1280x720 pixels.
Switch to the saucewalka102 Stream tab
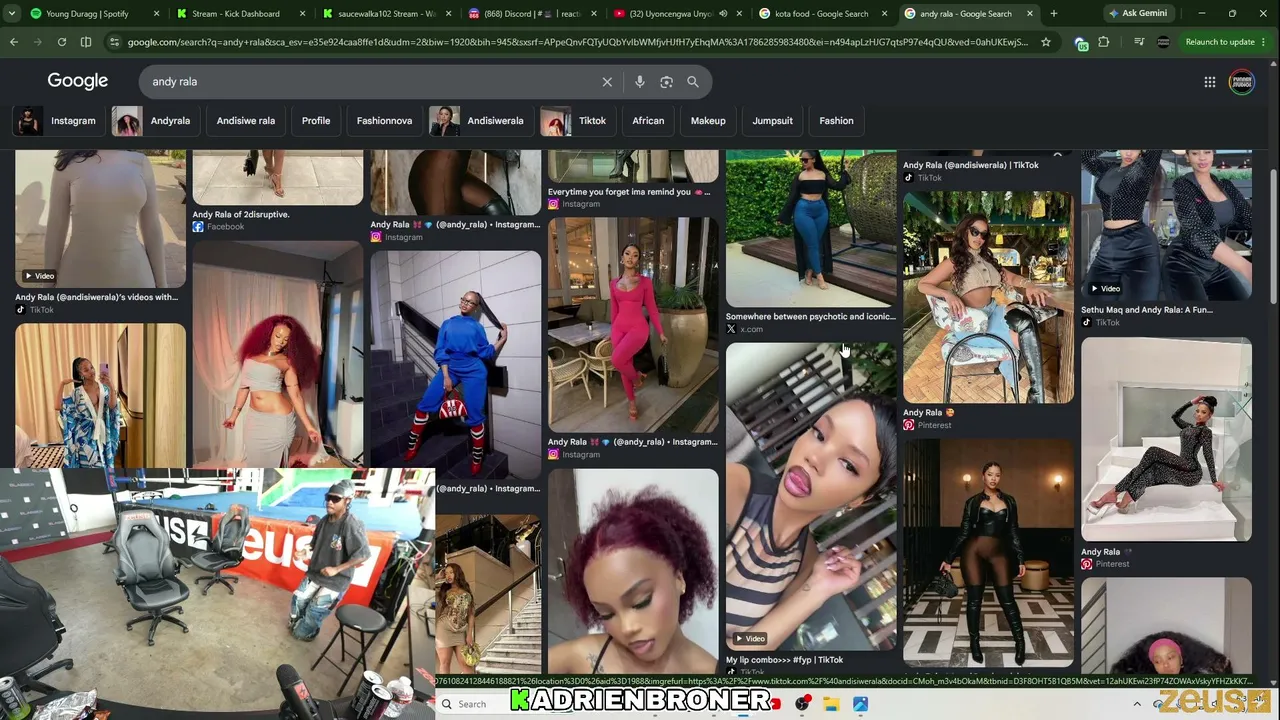[386, 14]
